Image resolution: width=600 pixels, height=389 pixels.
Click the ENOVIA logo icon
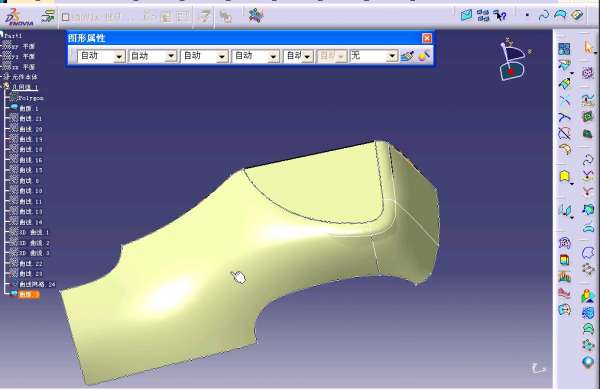pos(19,17)
